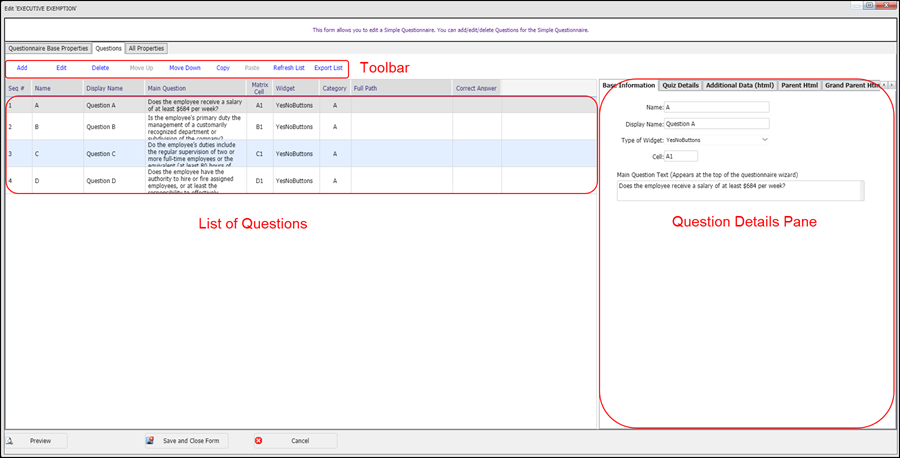Select the Base Information tab

click(x=629, y=86)
